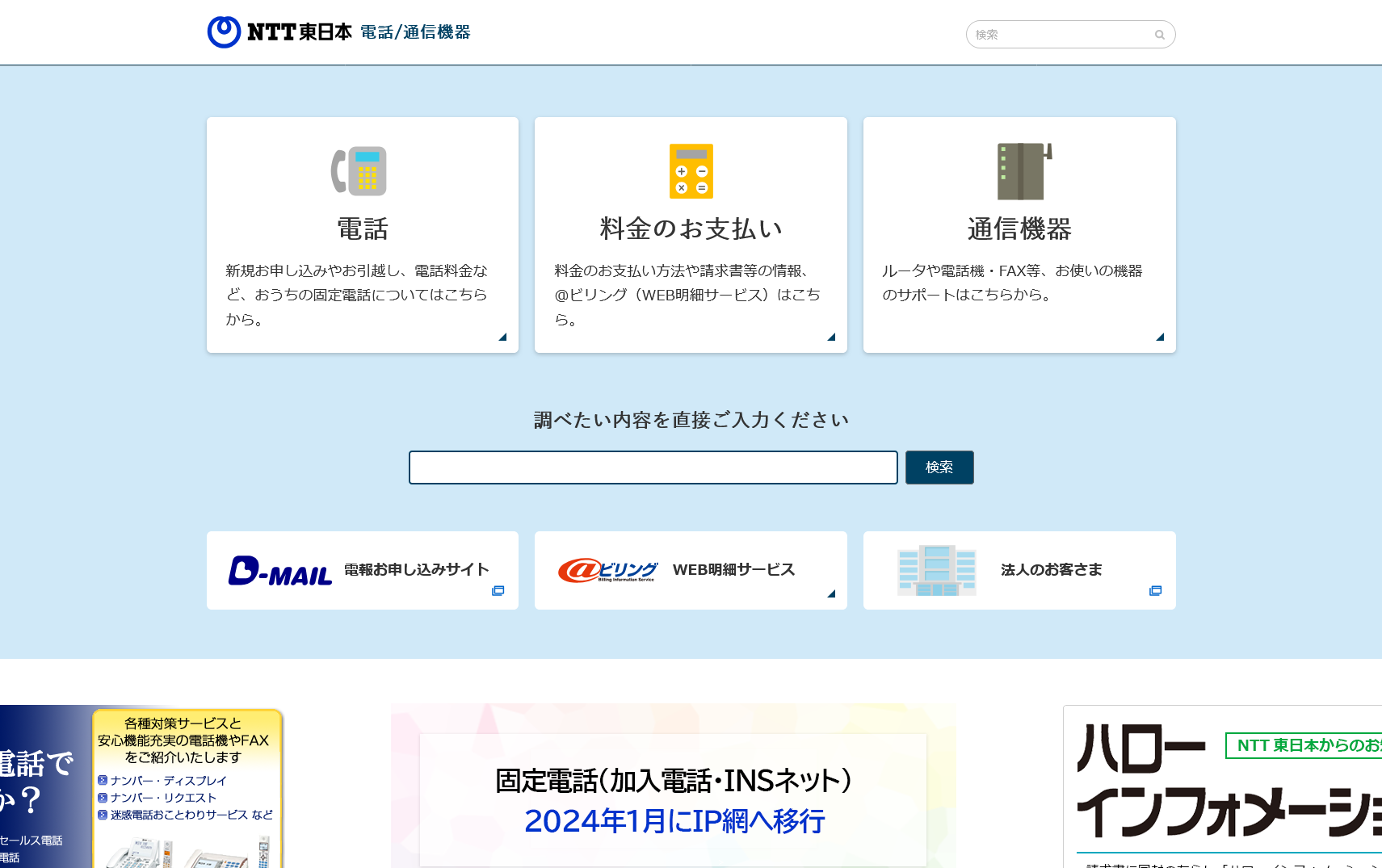Open the WEB明細サービス card expander arrow
The width and height of the screenshot is (1382, 868).
(831, 593)
